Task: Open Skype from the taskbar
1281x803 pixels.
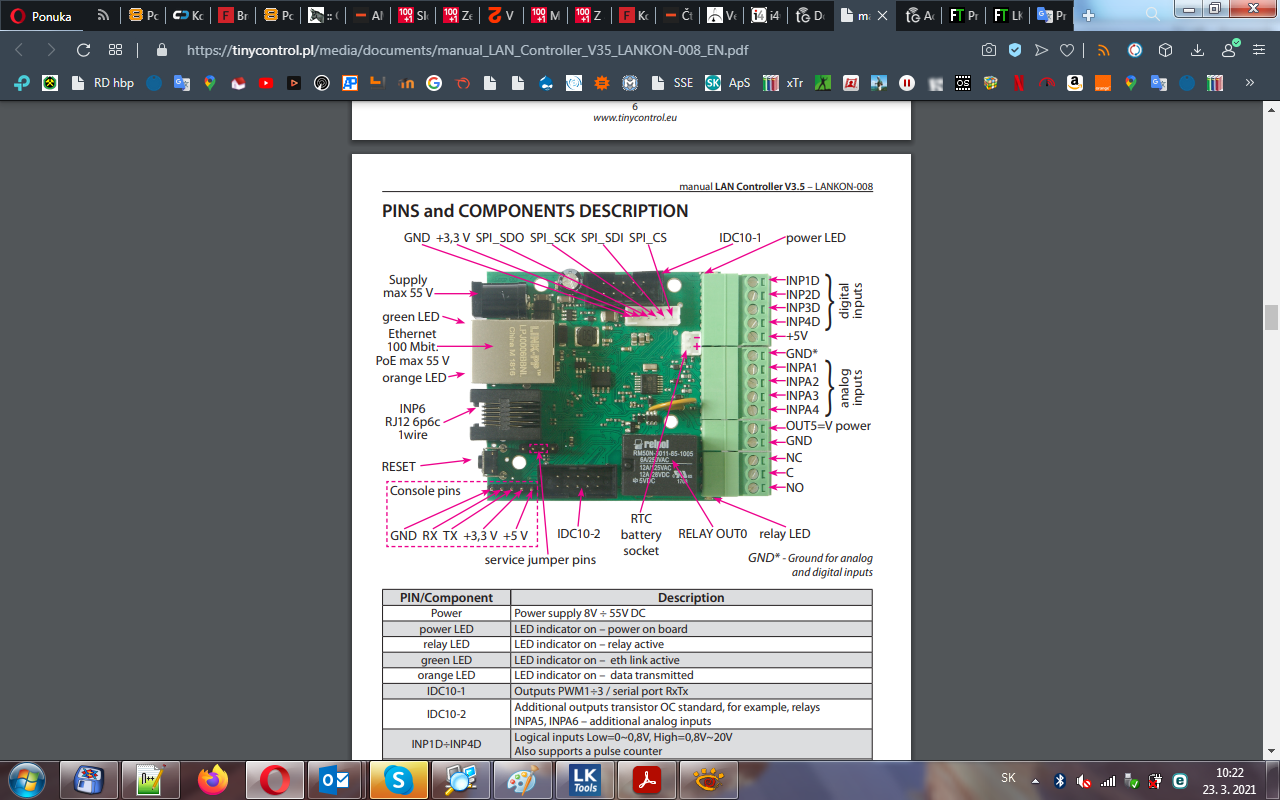Action: tap(397, 780)
